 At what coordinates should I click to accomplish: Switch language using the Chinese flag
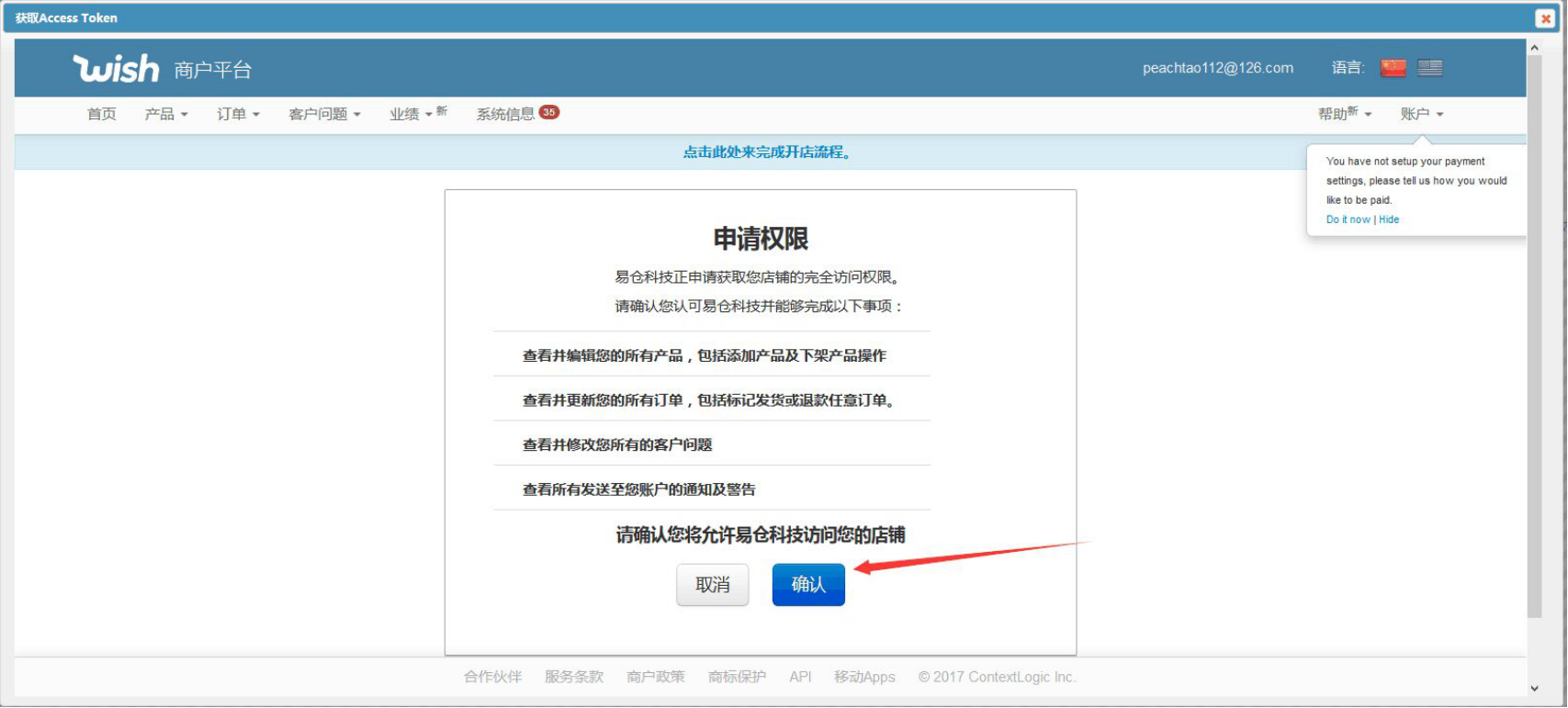pos(1393,68)
